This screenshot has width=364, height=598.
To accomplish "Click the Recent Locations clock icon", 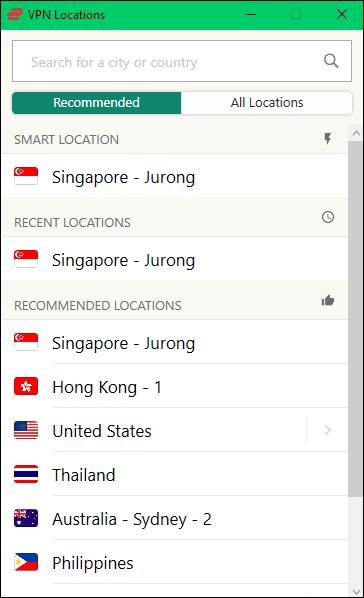I will 328,217.
